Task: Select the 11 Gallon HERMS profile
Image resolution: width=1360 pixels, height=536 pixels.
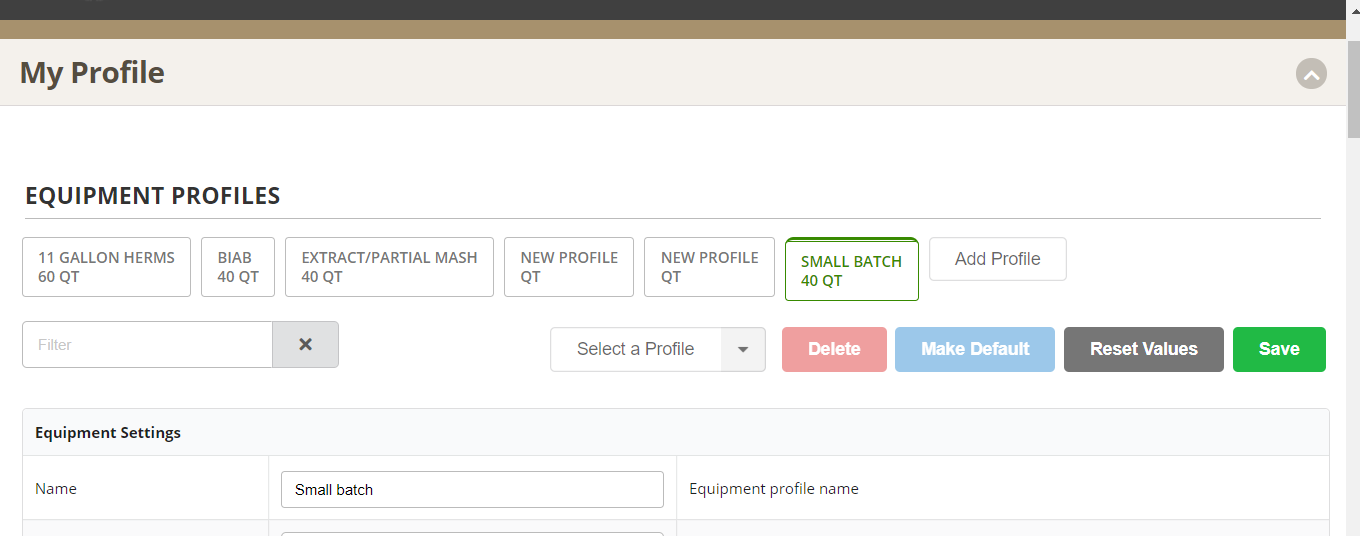Action: tap(106, 267)
